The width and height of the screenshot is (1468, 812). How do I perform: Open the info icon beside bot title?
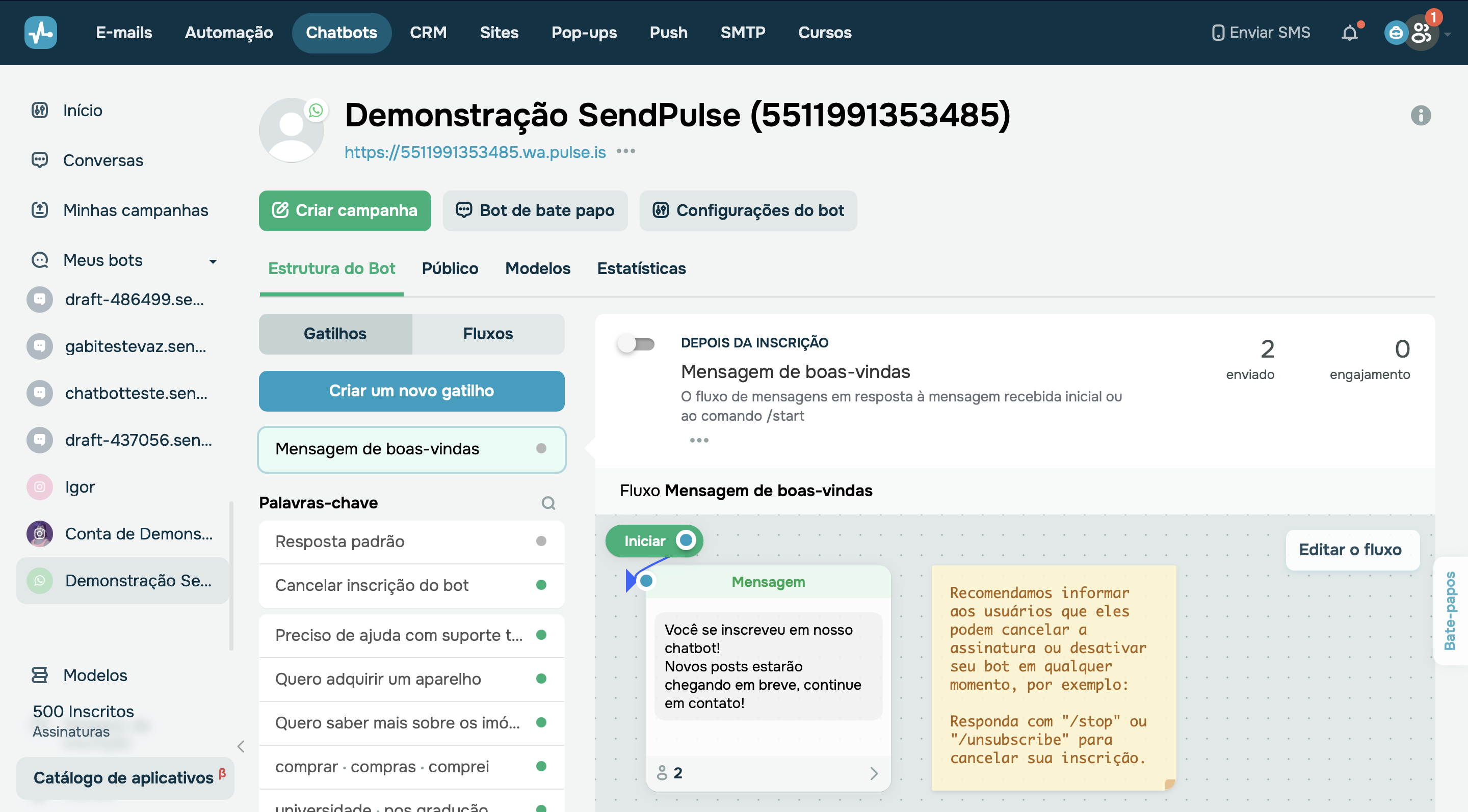click(1420, 115)
